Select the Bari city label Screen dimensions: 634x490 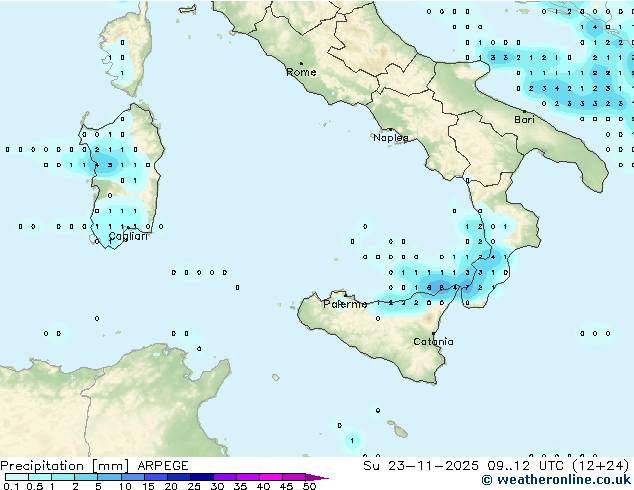pyautogui.click(x=524, y=119)
